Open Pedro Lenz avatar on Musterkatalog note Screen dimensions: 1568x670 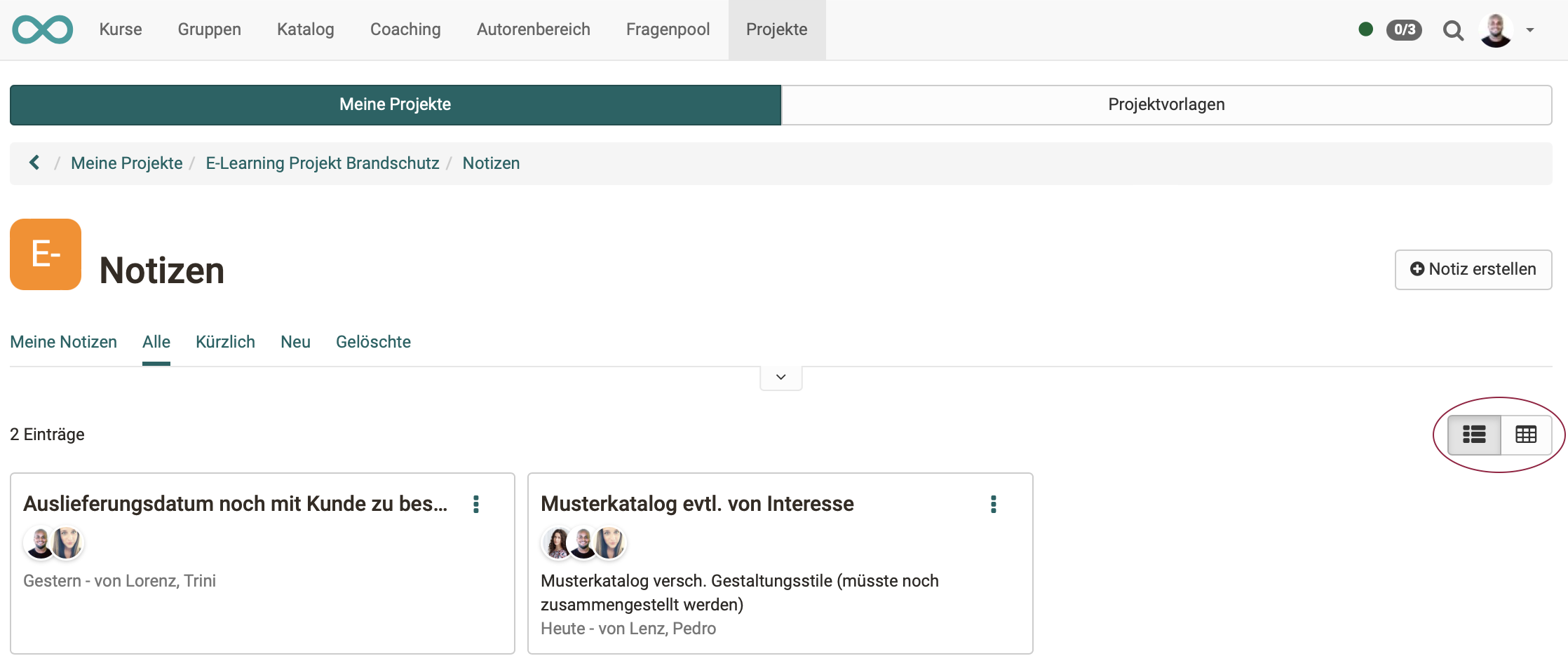(x=583, y=543)
